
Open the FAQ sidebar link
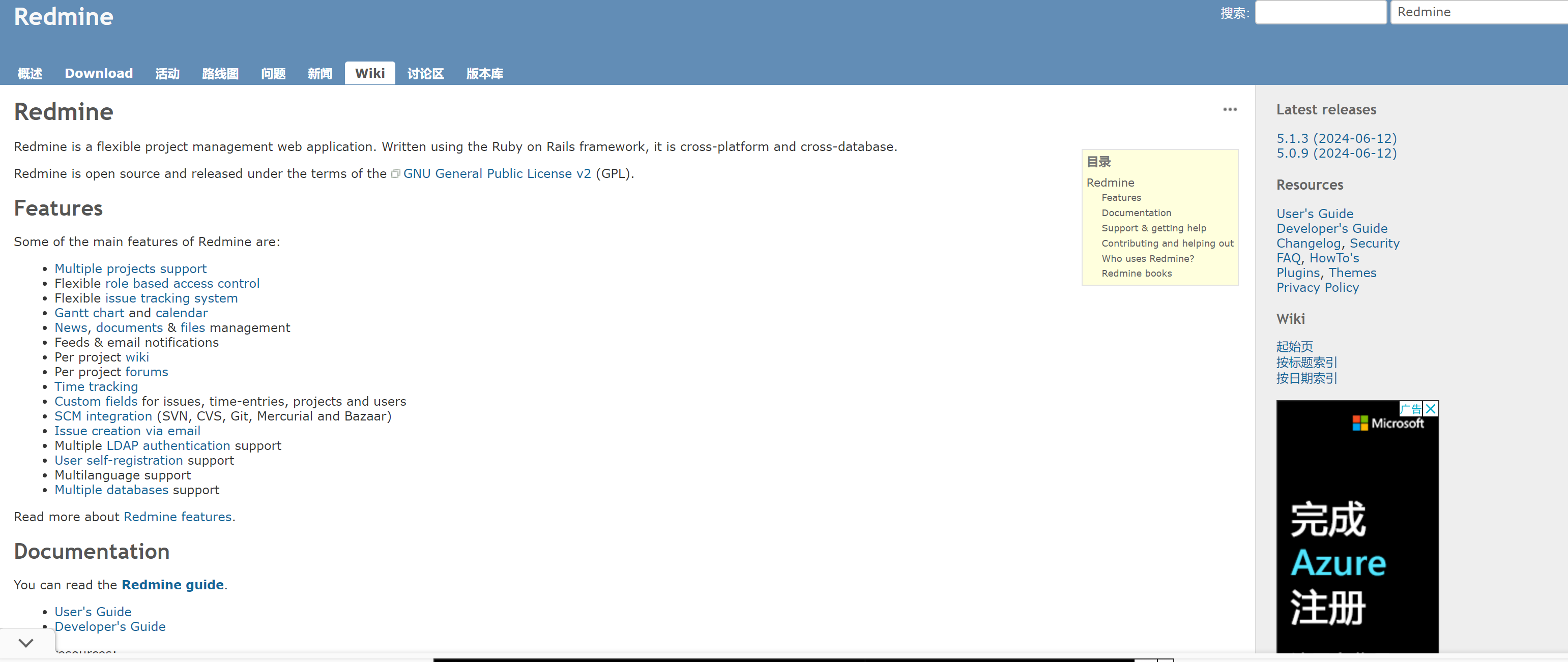(1289, 258)
